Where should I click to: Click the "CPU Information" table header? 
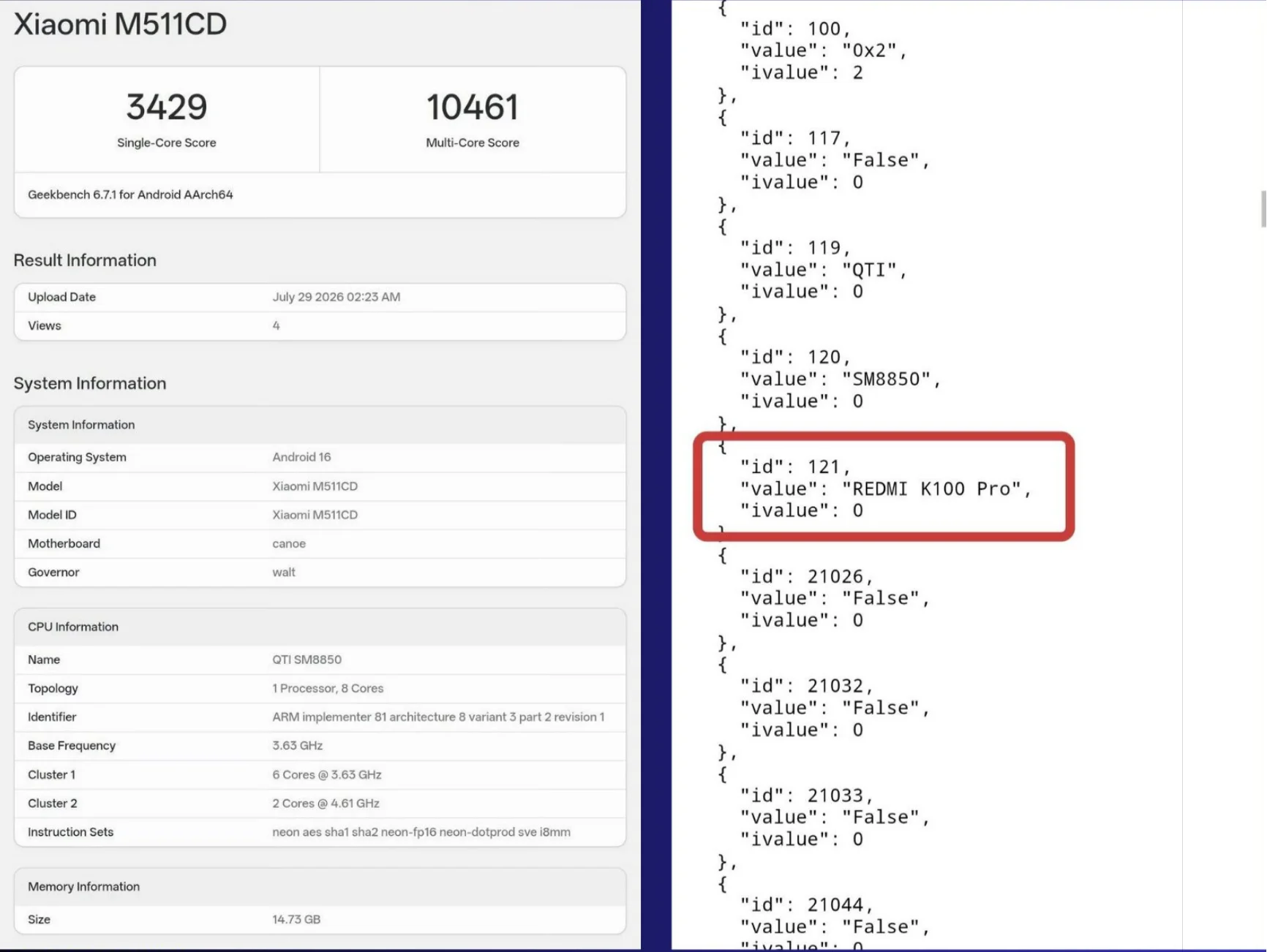320,627
